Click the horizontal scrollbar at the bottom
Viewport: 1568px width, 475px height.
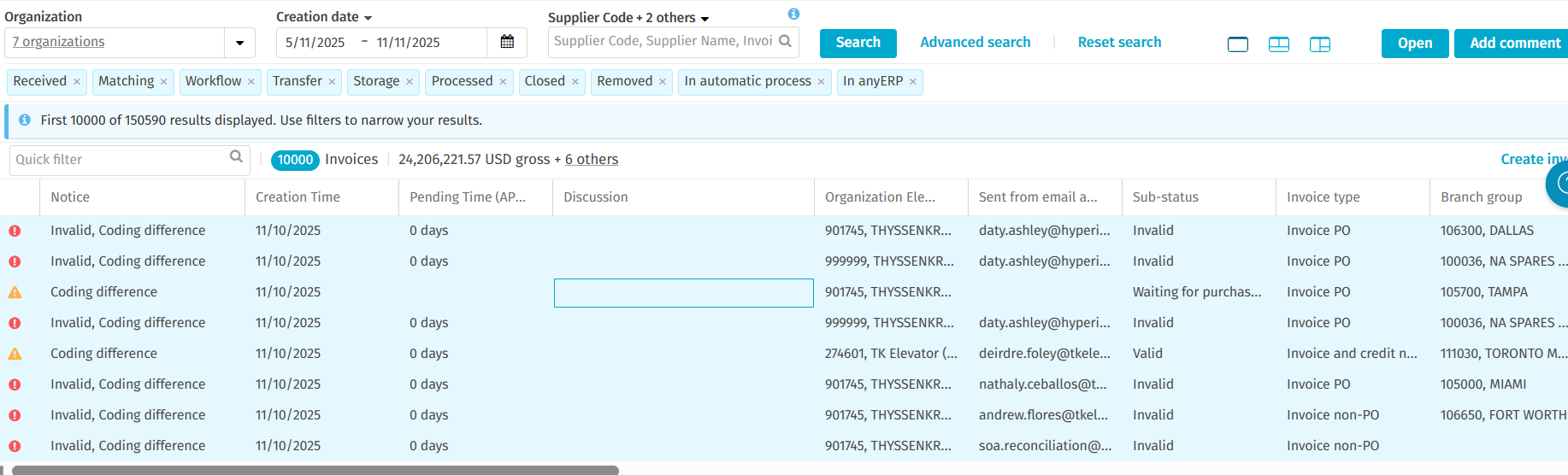(315, 470)
